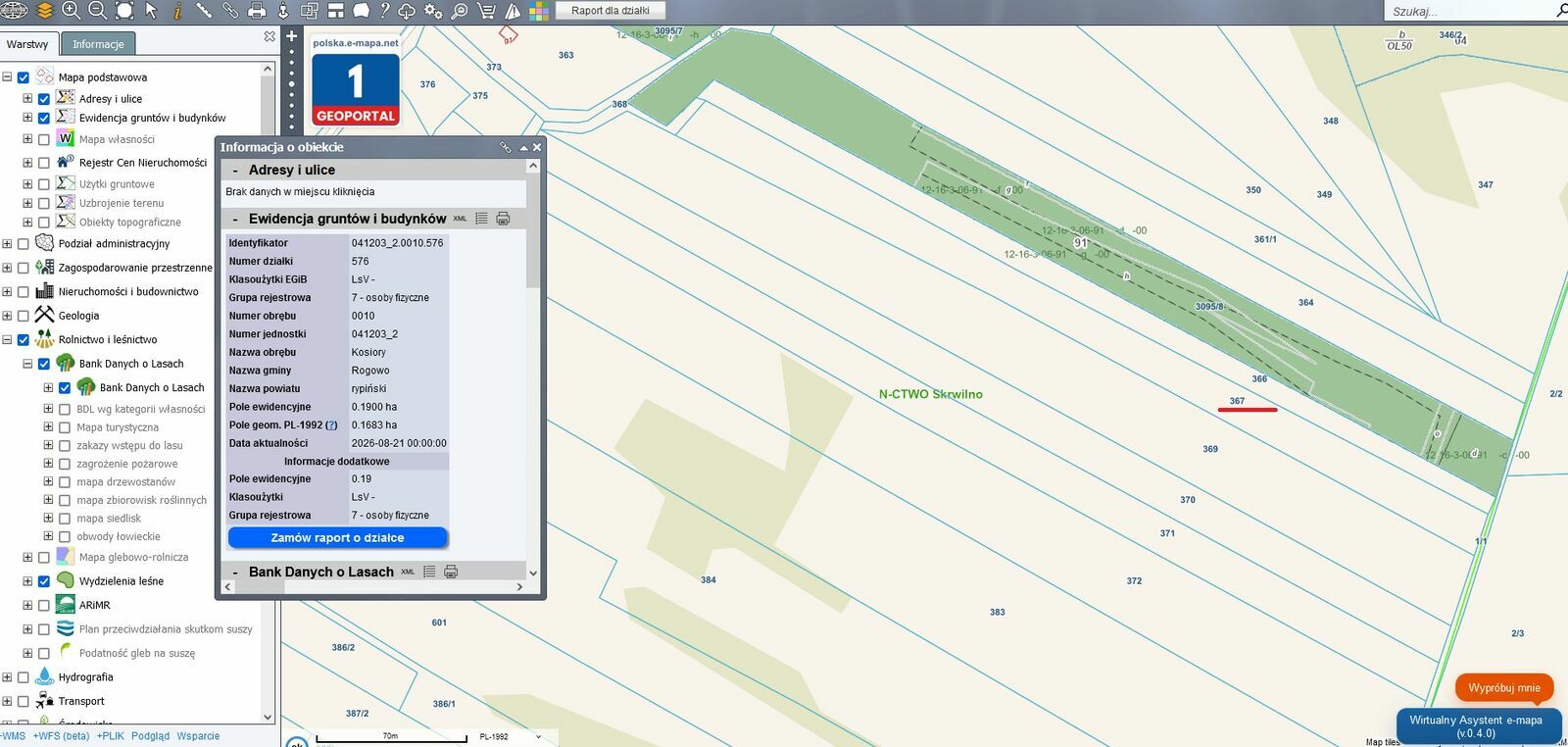Viewport: 1568px width, 747px height.
Task: Expand the Transport tree node
Action: point(7,701)
